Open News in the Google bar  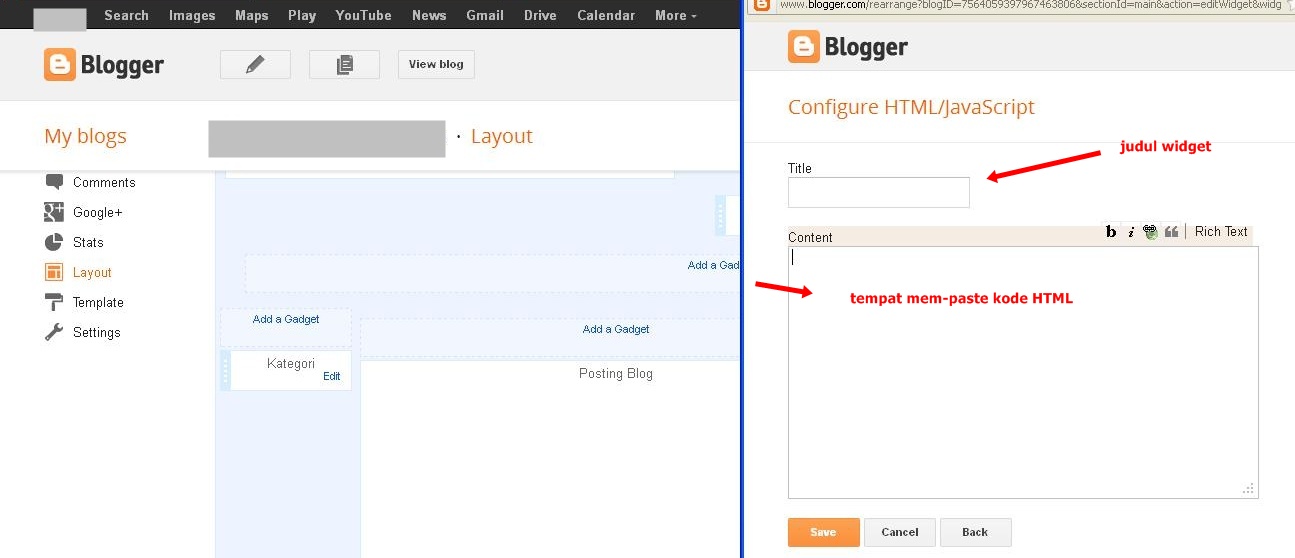click(429, 15)
